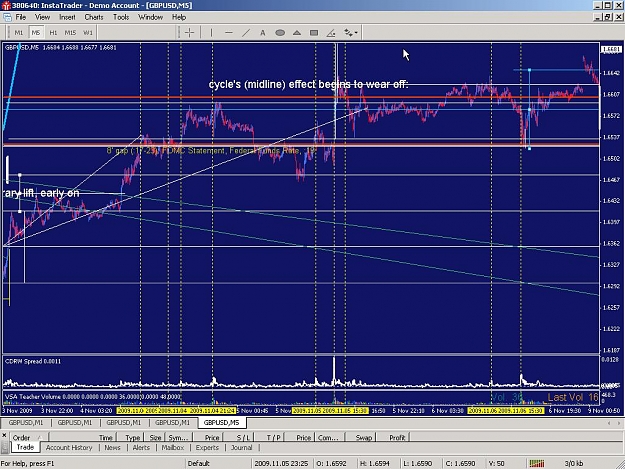Select the M5 timeframe button

[36, 33]
